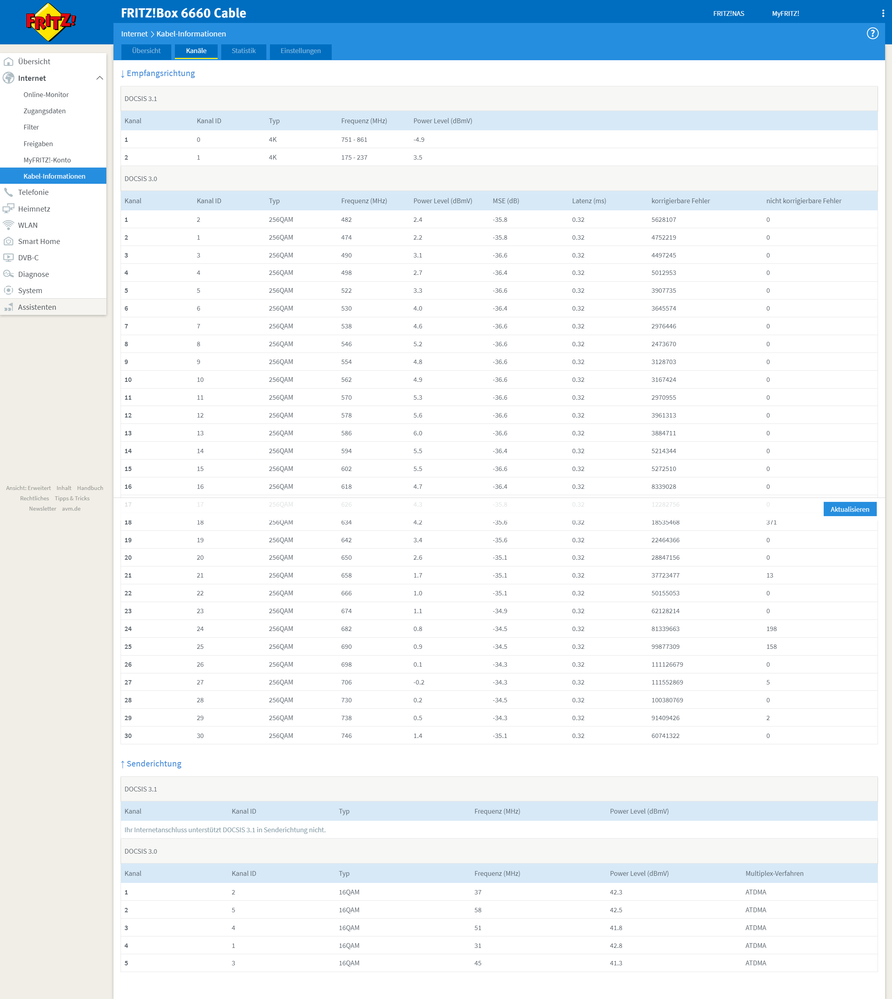Viewport: 892px width, 999px height.
Task: Click the Latenz (ms) column header
Action: [589, 201]
